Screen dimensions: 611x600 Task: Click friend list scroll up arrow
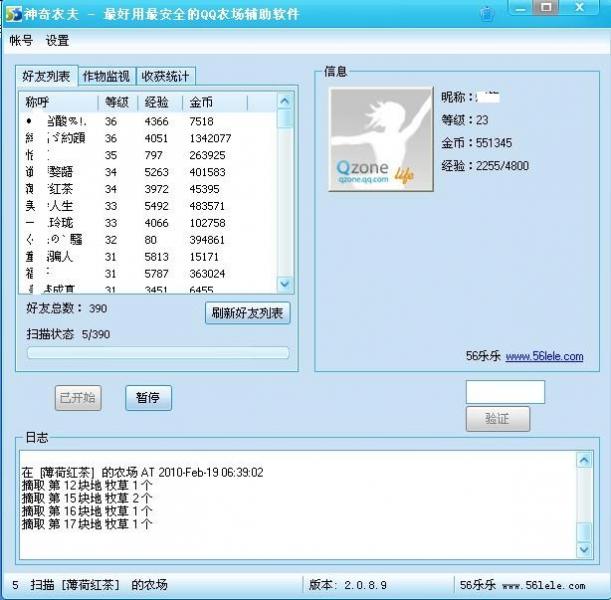(285, 102)
